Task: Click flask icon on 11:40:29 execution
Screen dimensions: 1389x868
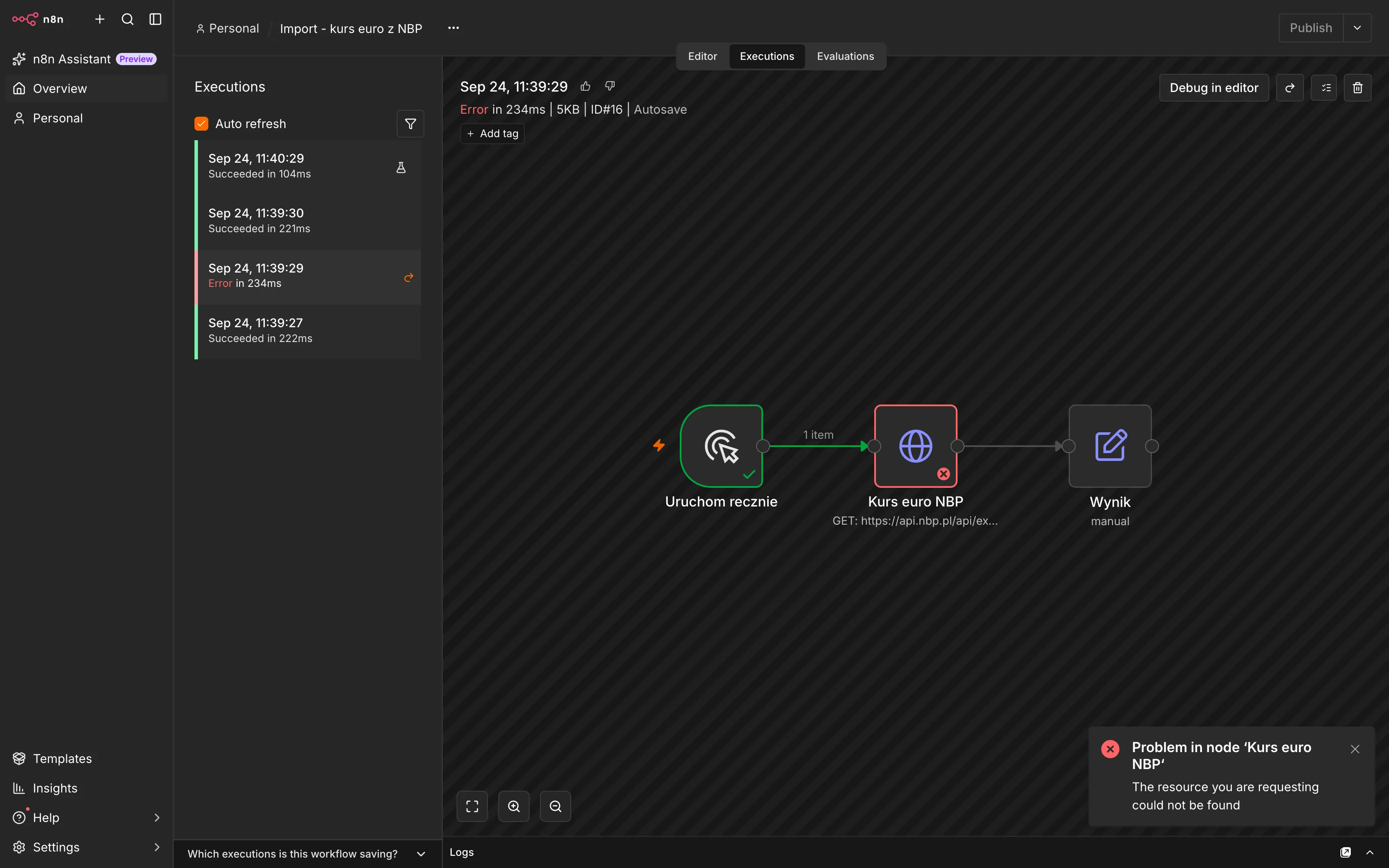Action: (401, 168)
